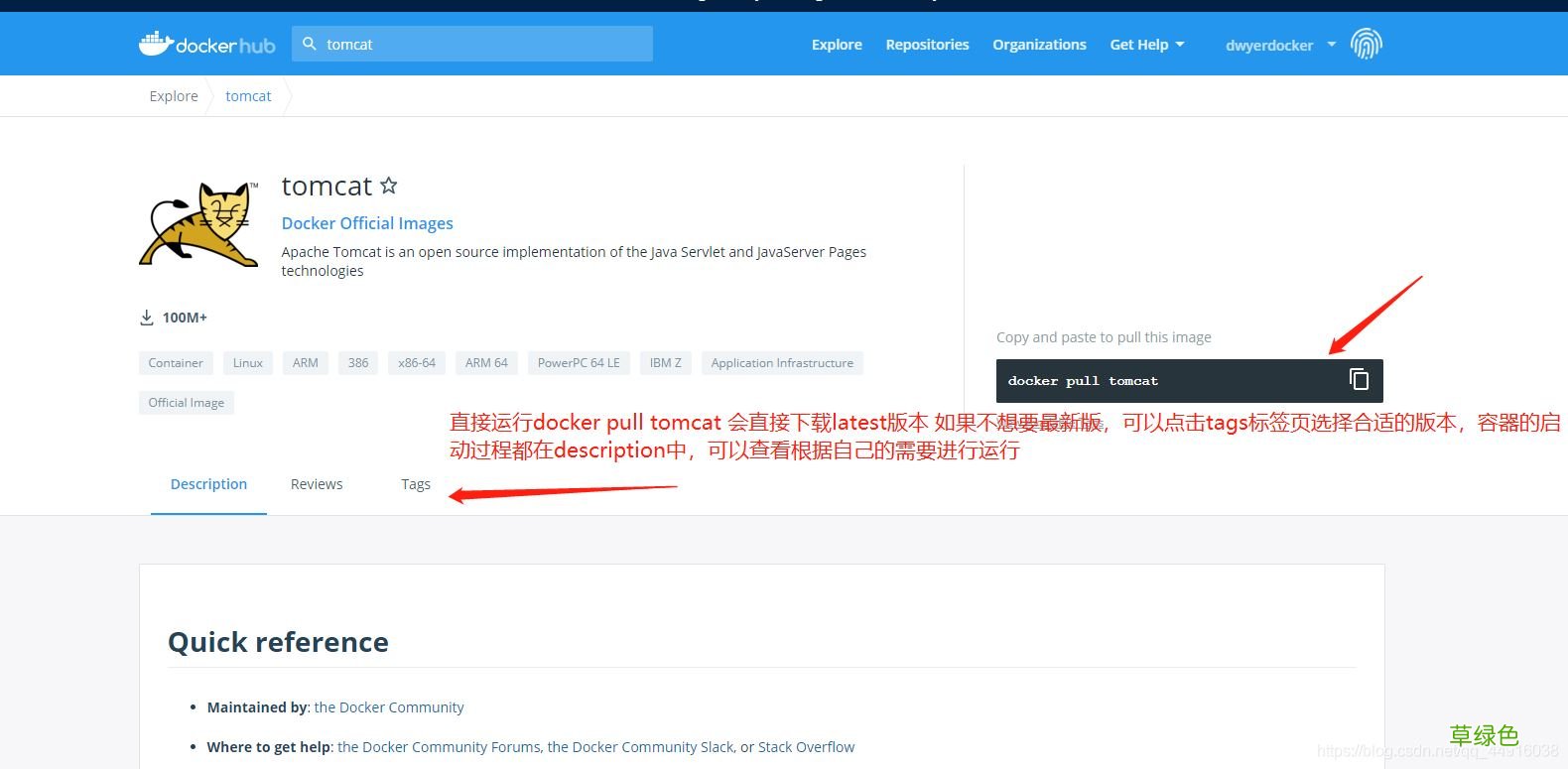Viewport: 1568px width, 769px height.
Task: Open the Docker Community Forums link
Action: [x=439, y=747]
